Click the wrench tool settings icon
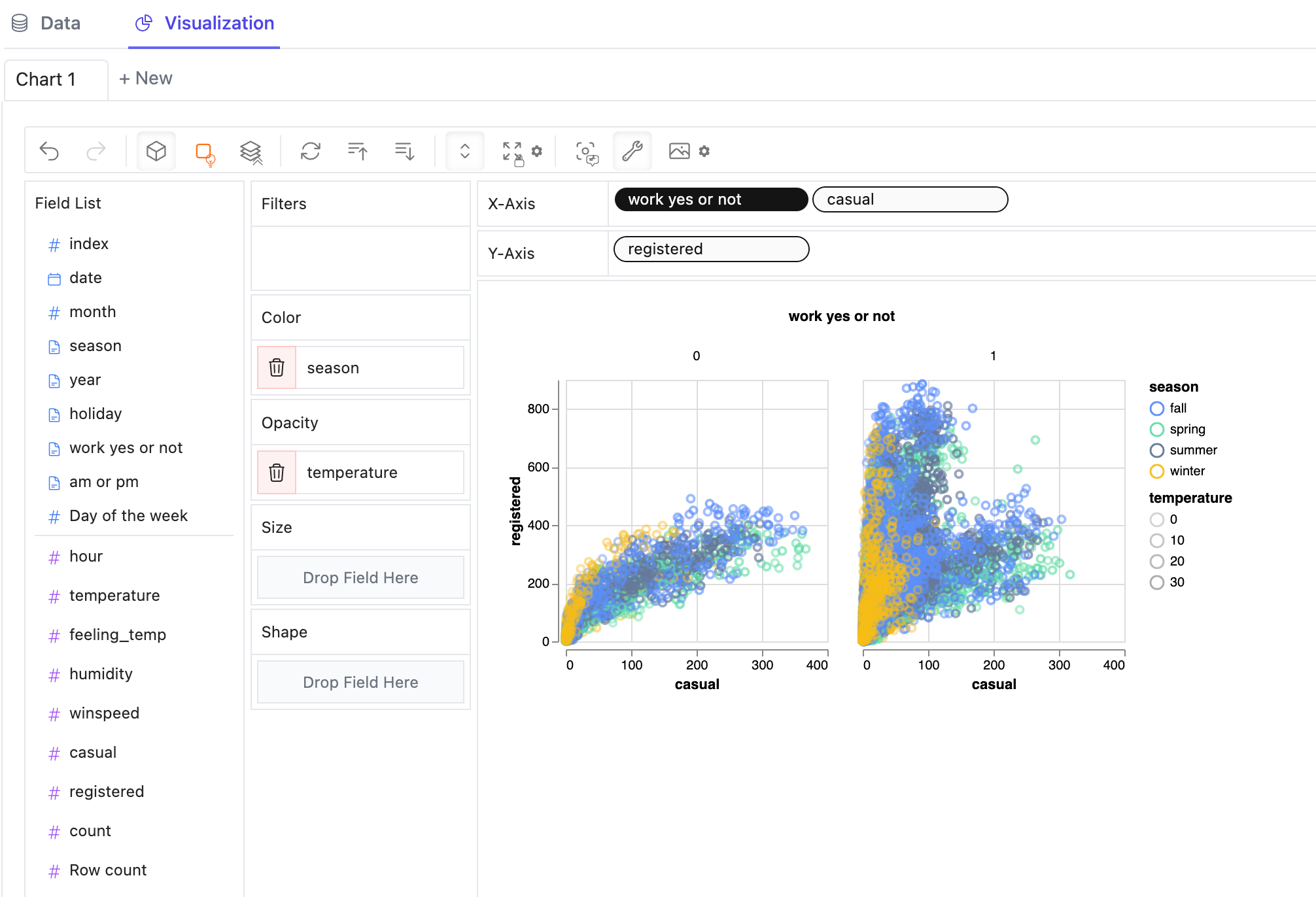 tap(633, 152)
